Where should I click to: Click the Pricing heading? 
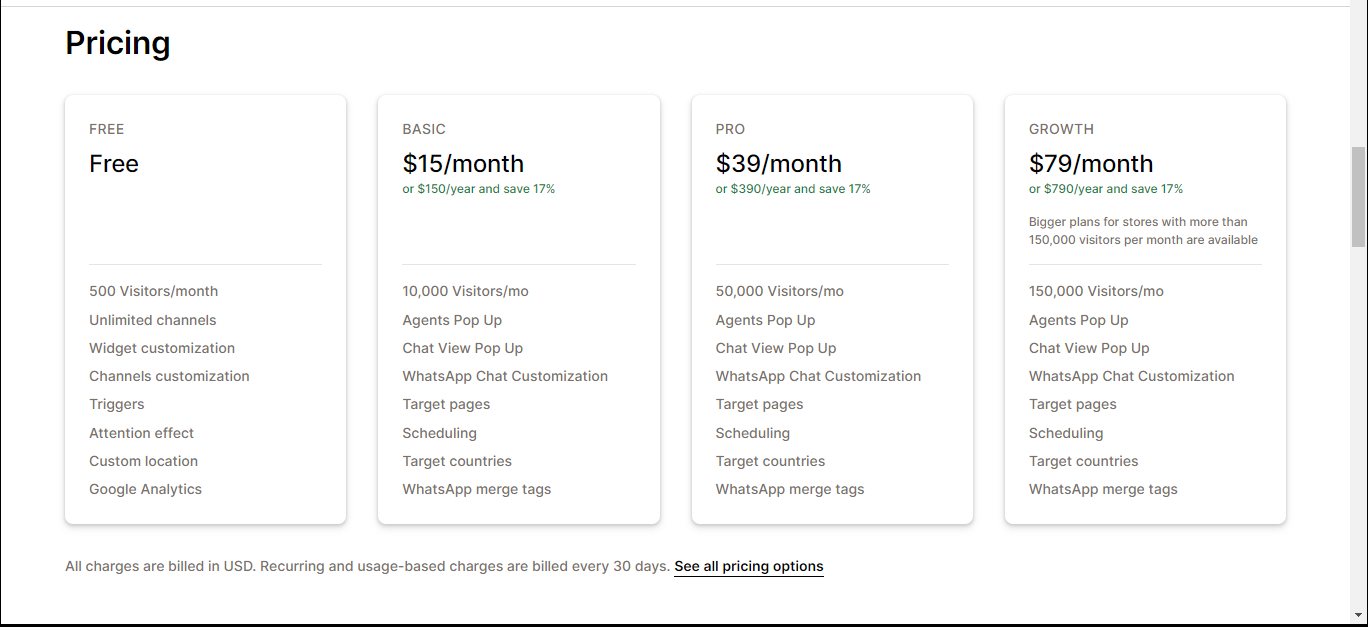pos(118,43)
